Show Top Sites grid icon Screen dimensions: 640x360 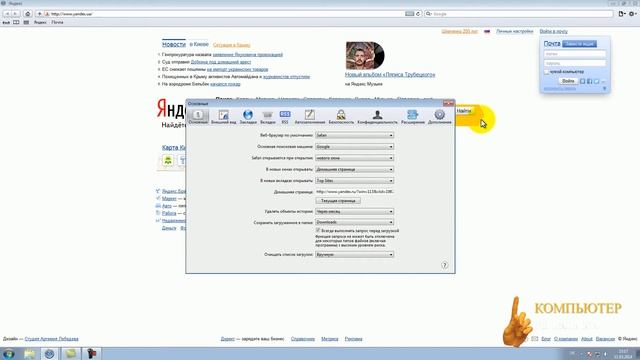(26, 22)
